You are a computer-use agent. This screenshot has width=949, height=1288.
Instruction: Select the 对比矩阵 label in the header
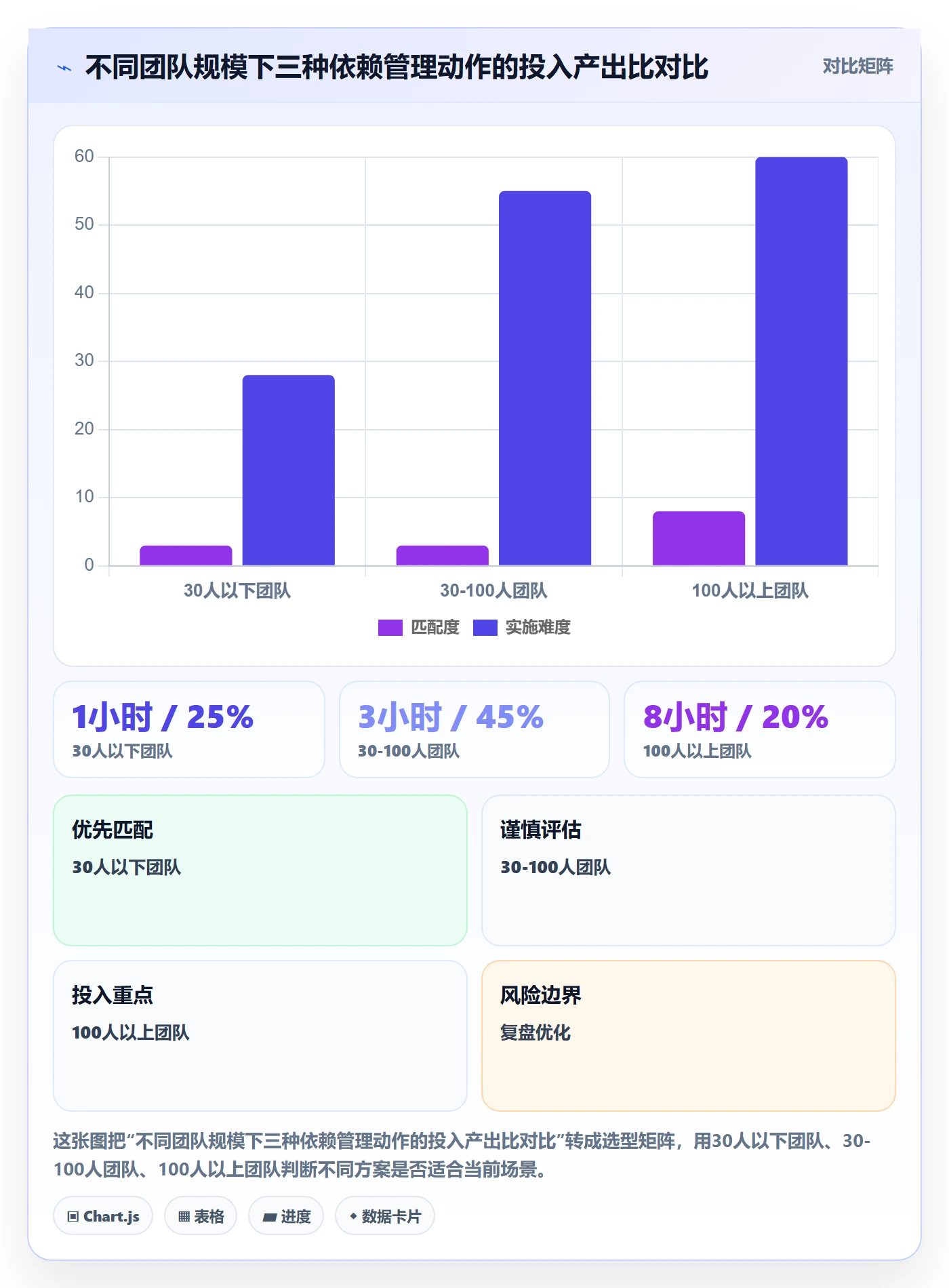[x=858, y=66]
